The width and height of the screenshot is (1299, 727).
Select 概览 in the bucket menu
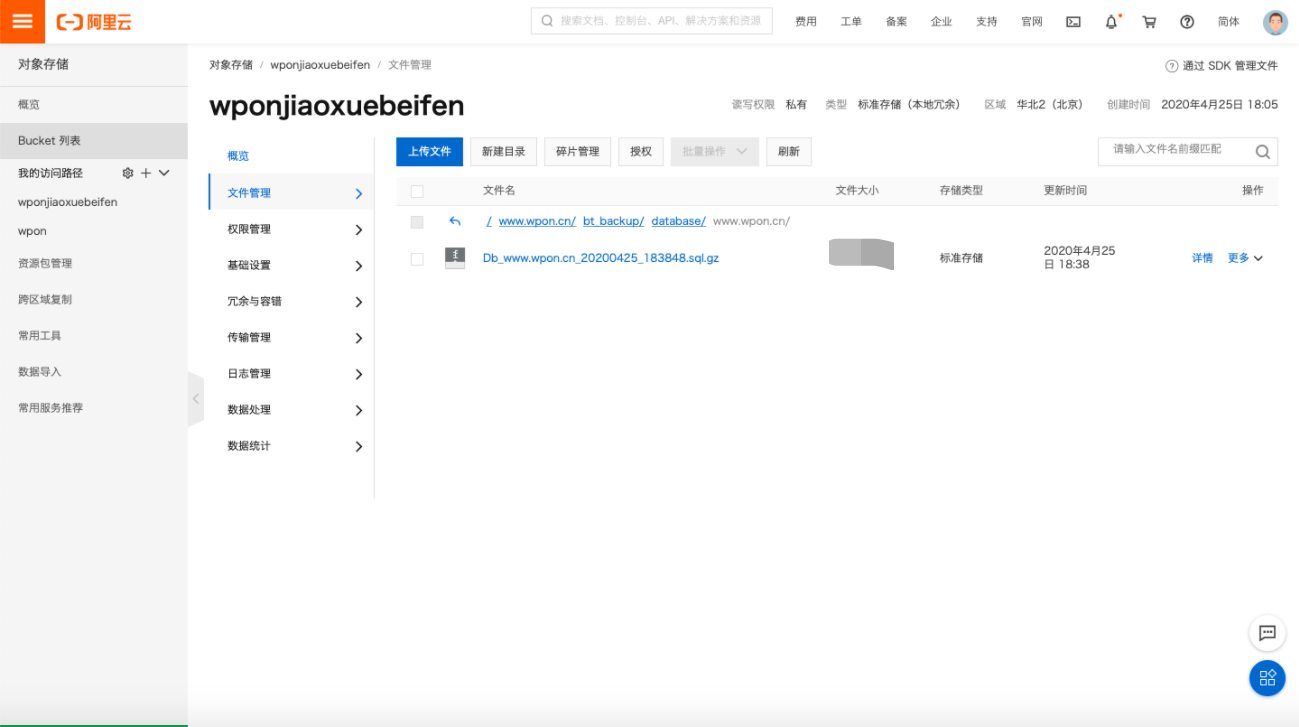pos(238,156)
